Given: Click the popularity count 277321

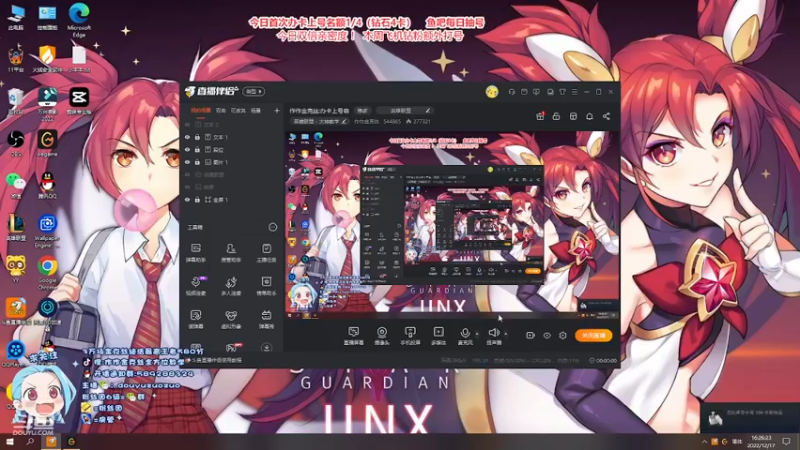Looking at the screenshot, I should coord(421,122).
